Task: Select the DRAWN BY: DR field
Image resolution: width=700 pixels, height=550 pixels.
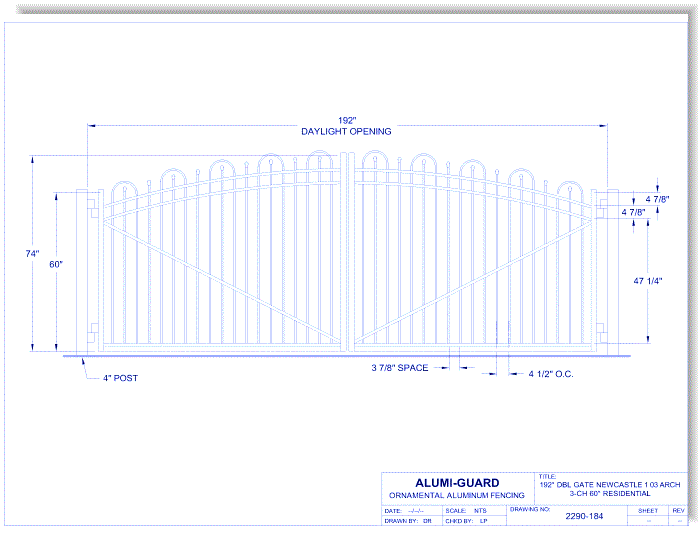Action: click(x=408, y=521)
